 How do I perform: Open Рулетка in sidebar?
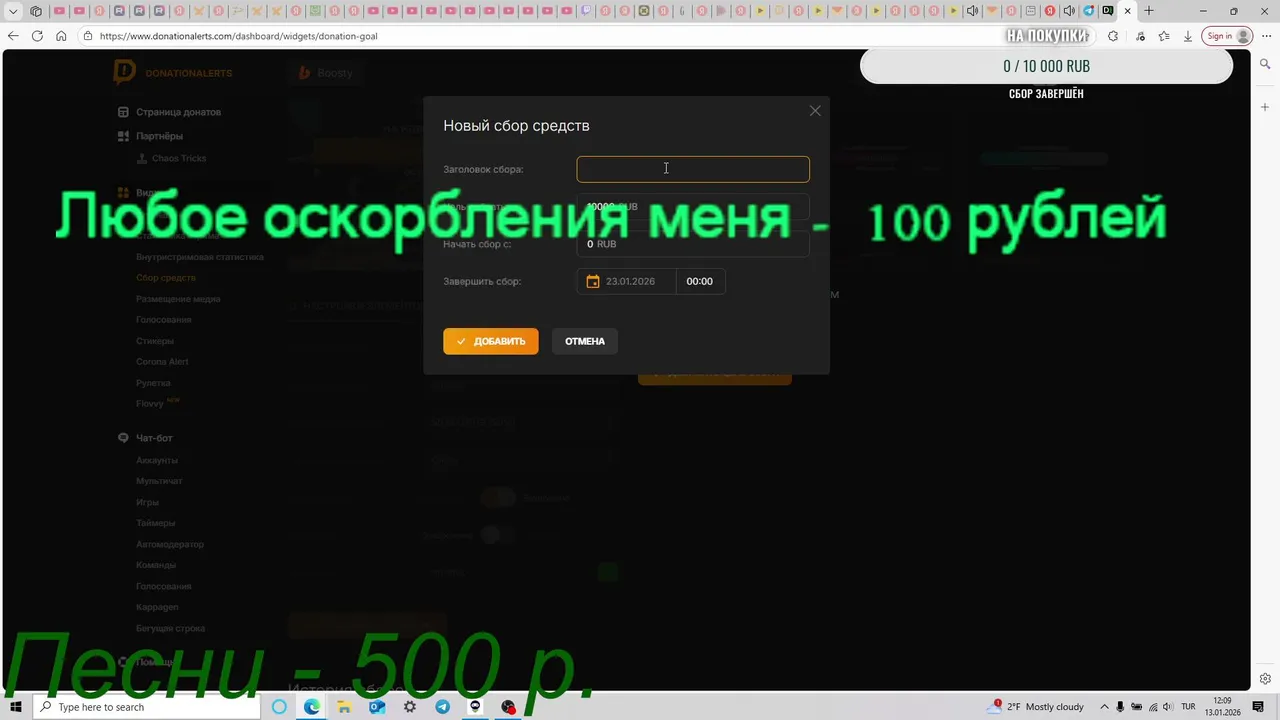point(153,383)
